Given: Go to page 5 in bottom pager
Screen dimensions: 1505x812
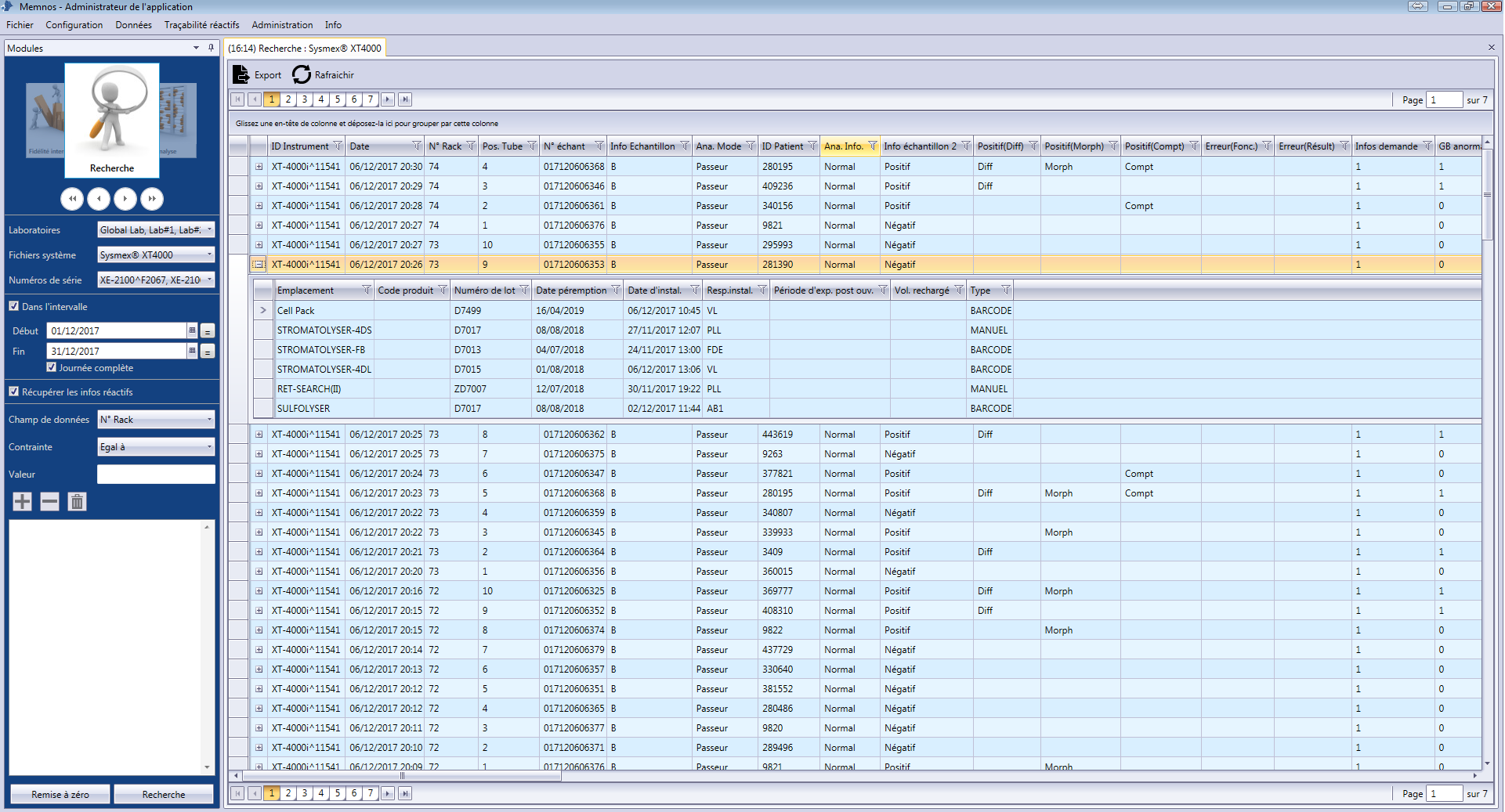Looking at the screenshot, I should point(338,793).
